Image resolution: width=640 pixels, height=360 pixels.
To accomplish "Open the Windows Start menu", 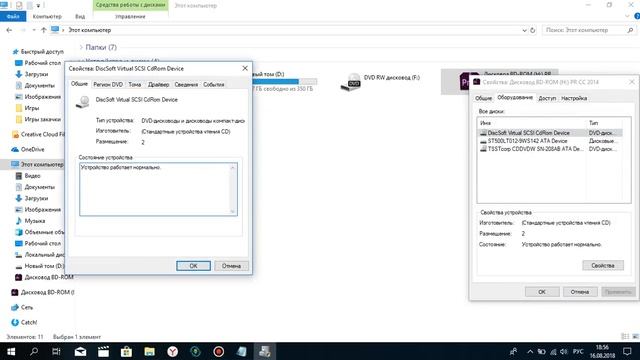I will click(x=11, y=351).
